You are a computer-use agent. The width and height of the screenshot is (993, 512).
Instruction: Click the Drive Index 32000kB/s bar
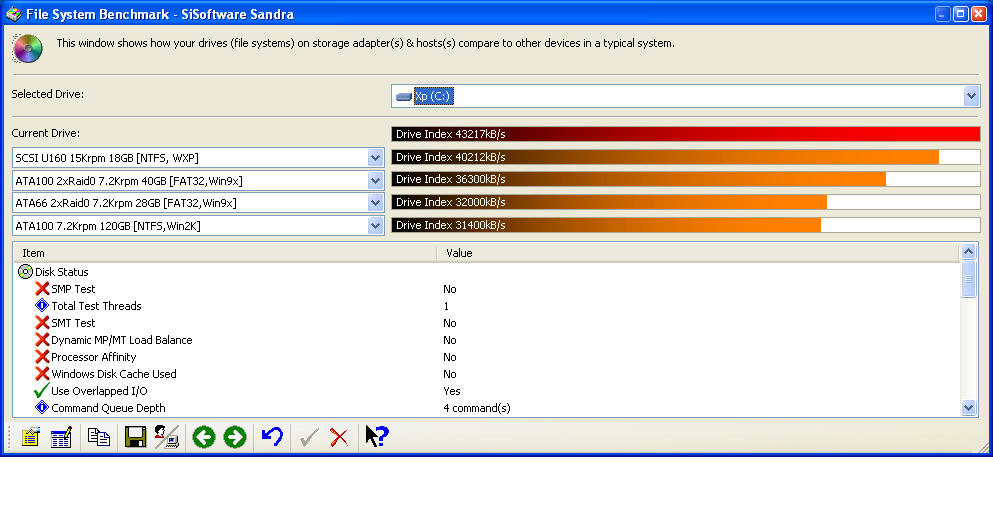(x=686, y=202)
